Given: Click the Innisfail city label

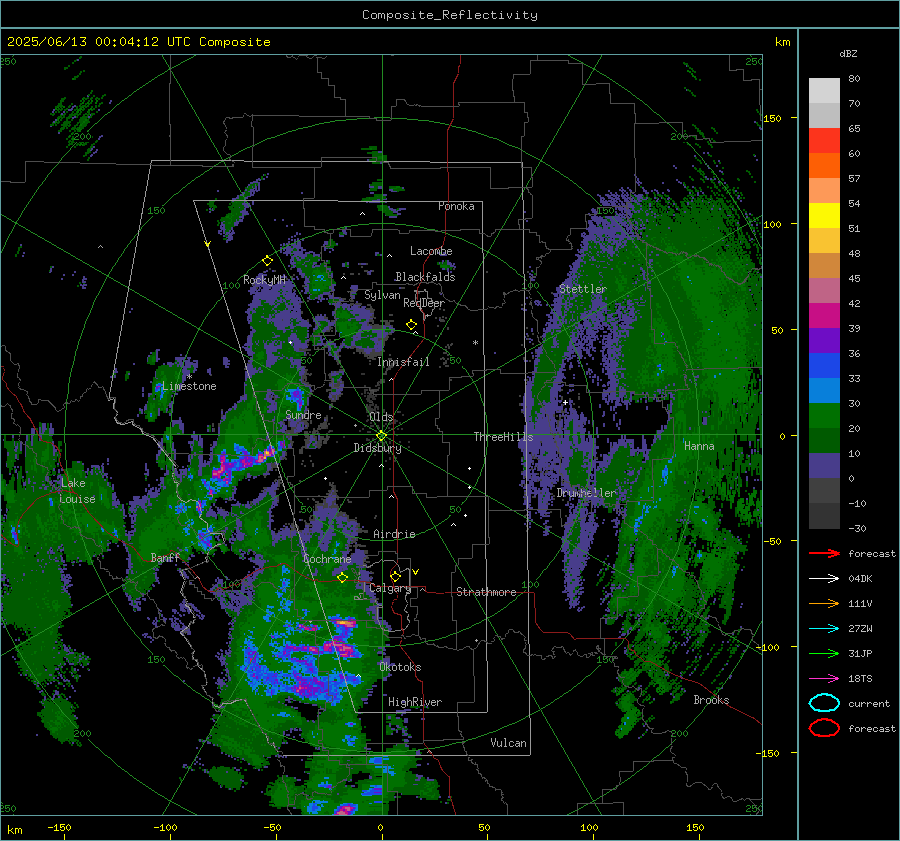Looking at the screenshot, I should coord(403,362).
